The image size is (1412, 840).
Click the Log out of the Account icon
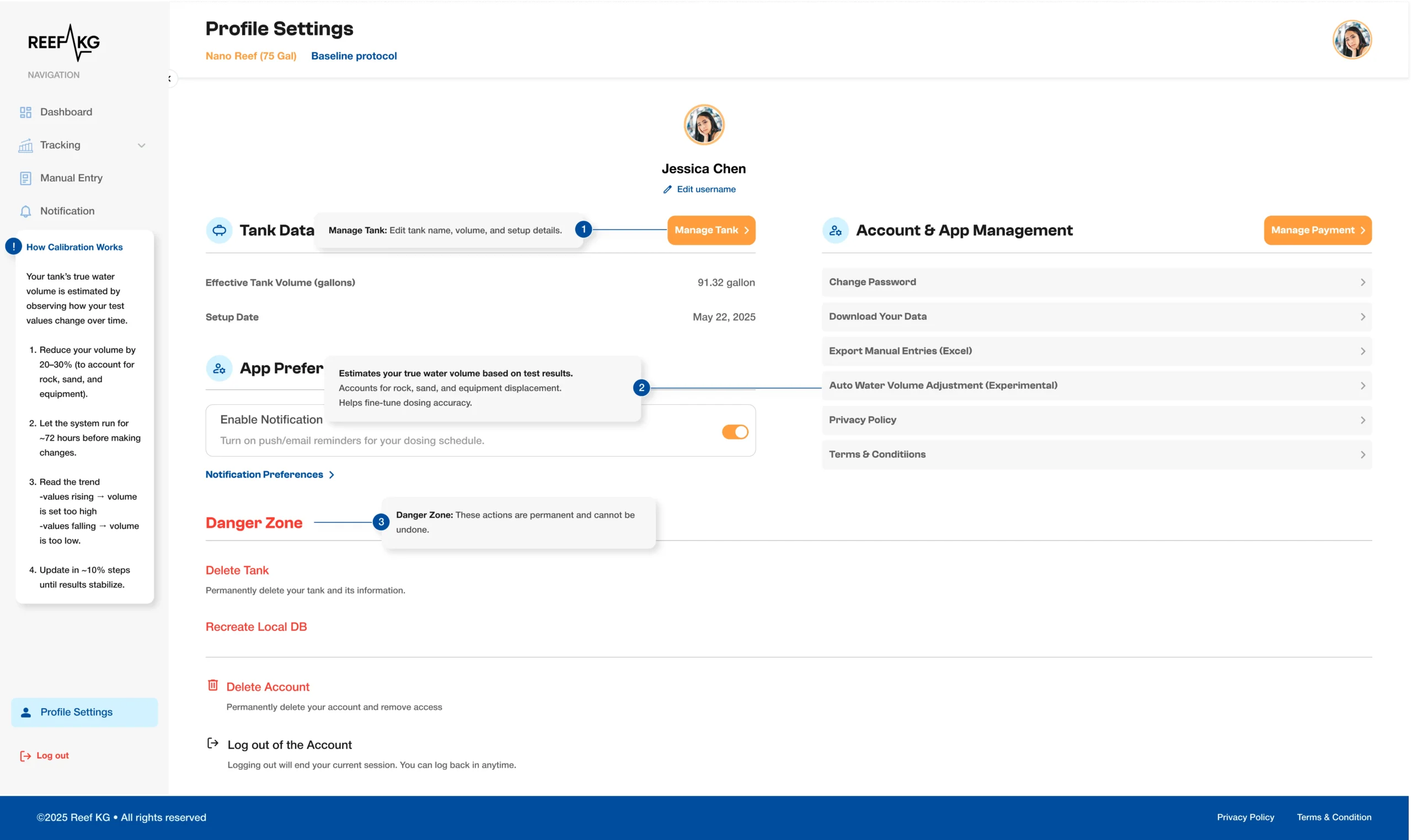[213, 743]
